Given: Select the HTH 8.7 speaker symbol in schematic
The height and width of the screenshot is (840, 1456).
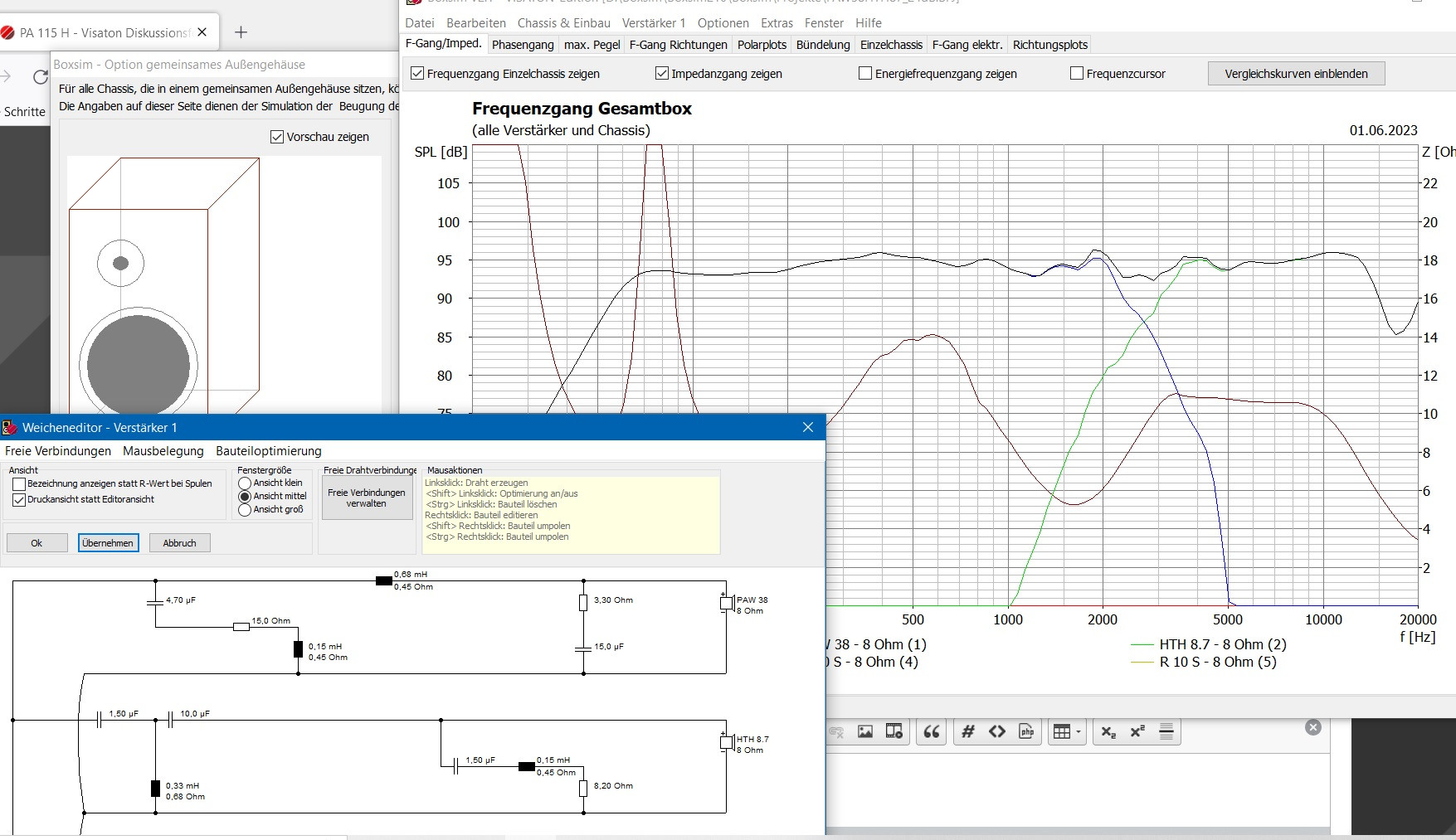Looking at the screenshot, I should point(726,742).
